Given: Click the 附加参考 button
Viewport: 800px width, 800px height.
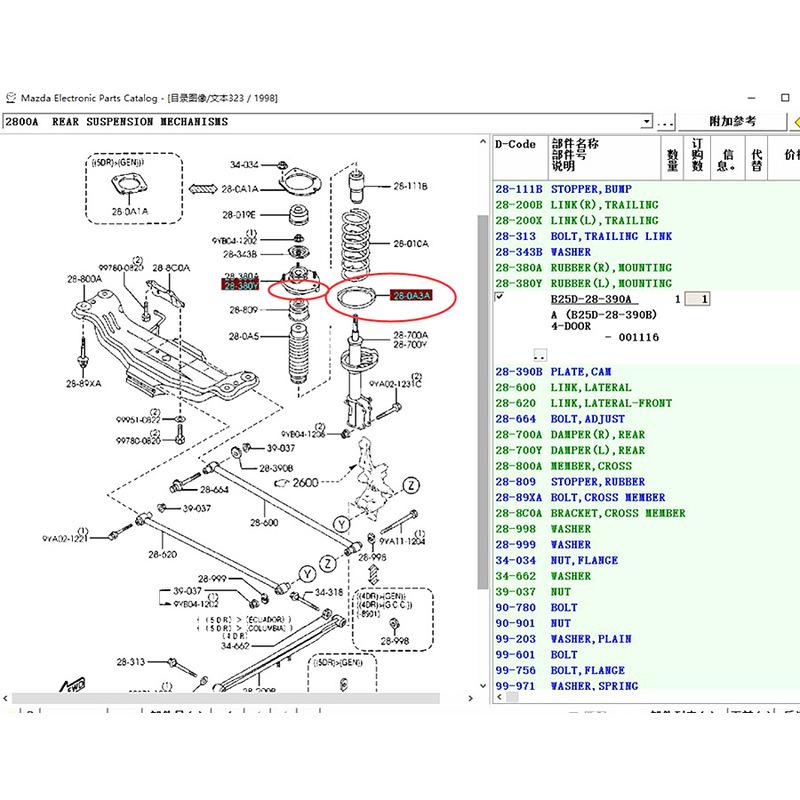Looking at the screenshot, I should coord(732,121).
